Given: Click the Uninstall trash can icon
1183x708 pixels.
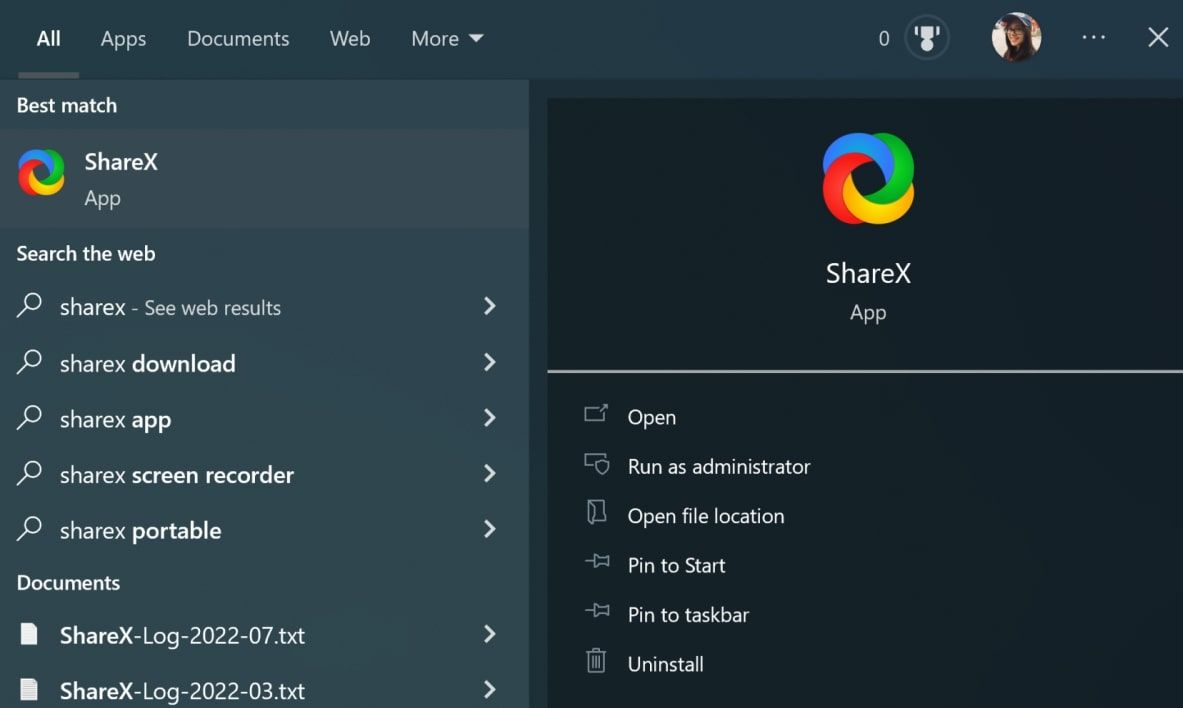Looking at the screenshot, I should pyautogui.click(x=597, y=663).
